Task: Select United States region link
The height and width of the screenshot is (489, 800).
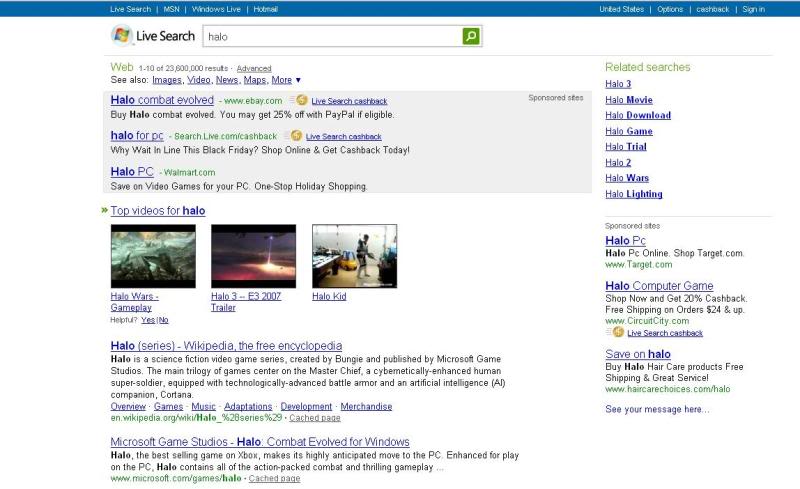Action: (x=621, y=9)
